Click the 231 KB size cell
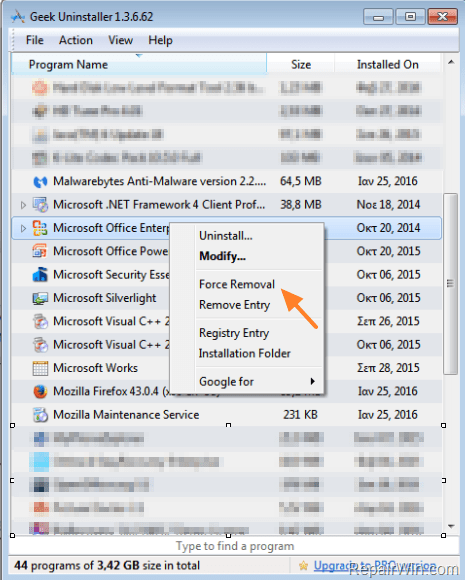This screenshot has width=465, height=580. (300, 415)
